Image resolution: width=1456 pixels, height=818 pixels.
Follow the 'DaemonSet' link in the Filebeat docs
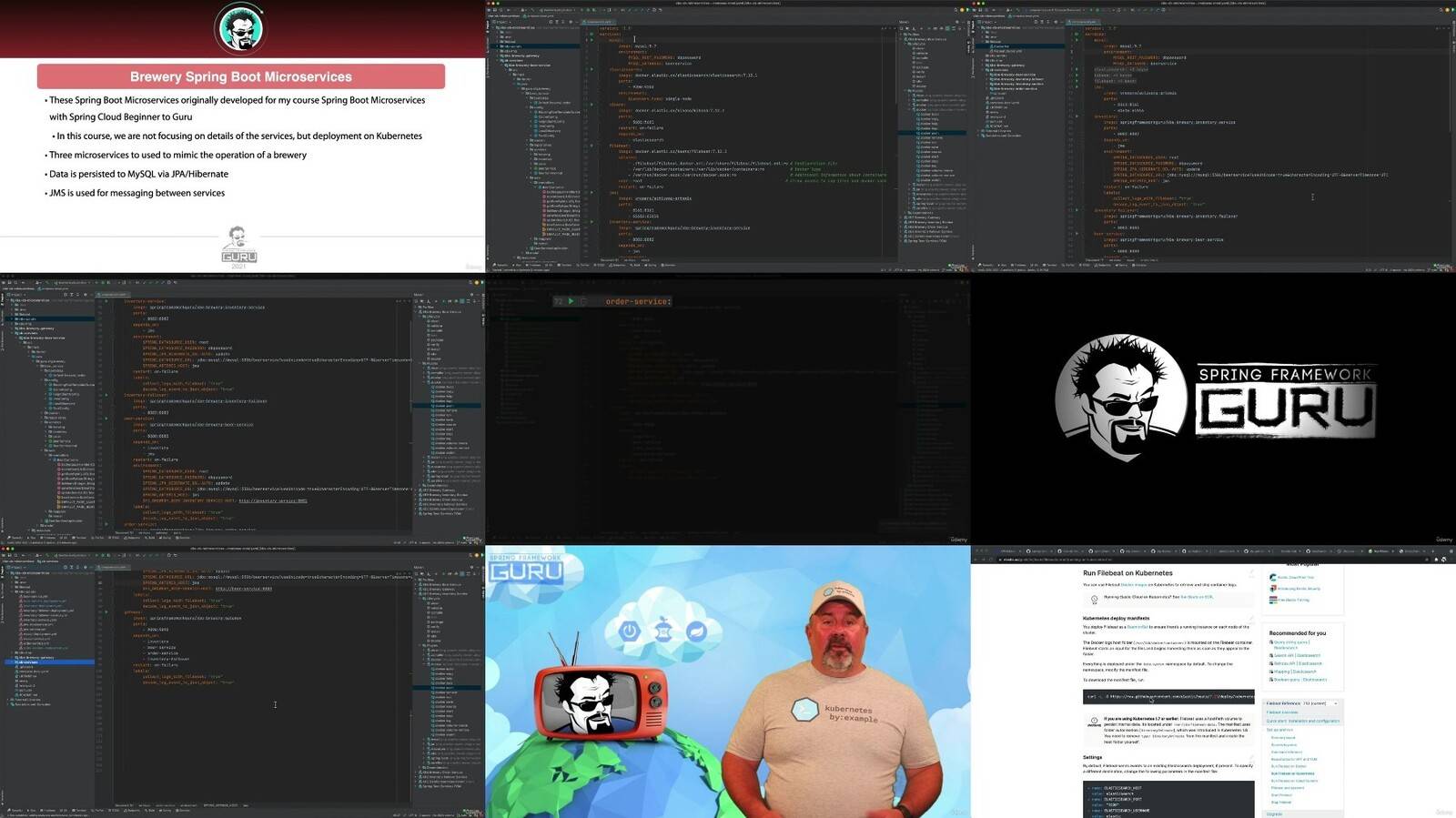tap(1137, 627)
